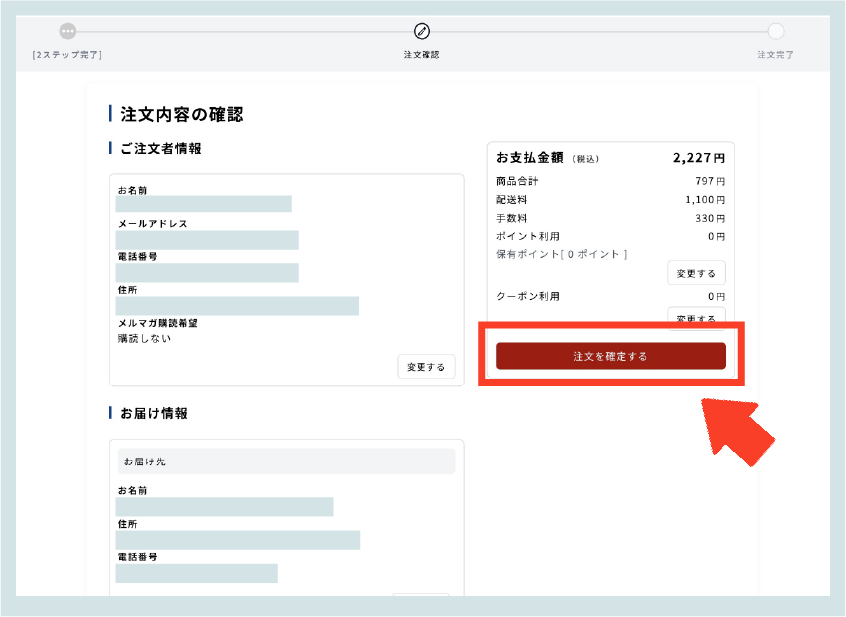Click 保有ポイント[ 0 ポイント ] text
846x617 pixels.
pos(562,254)
